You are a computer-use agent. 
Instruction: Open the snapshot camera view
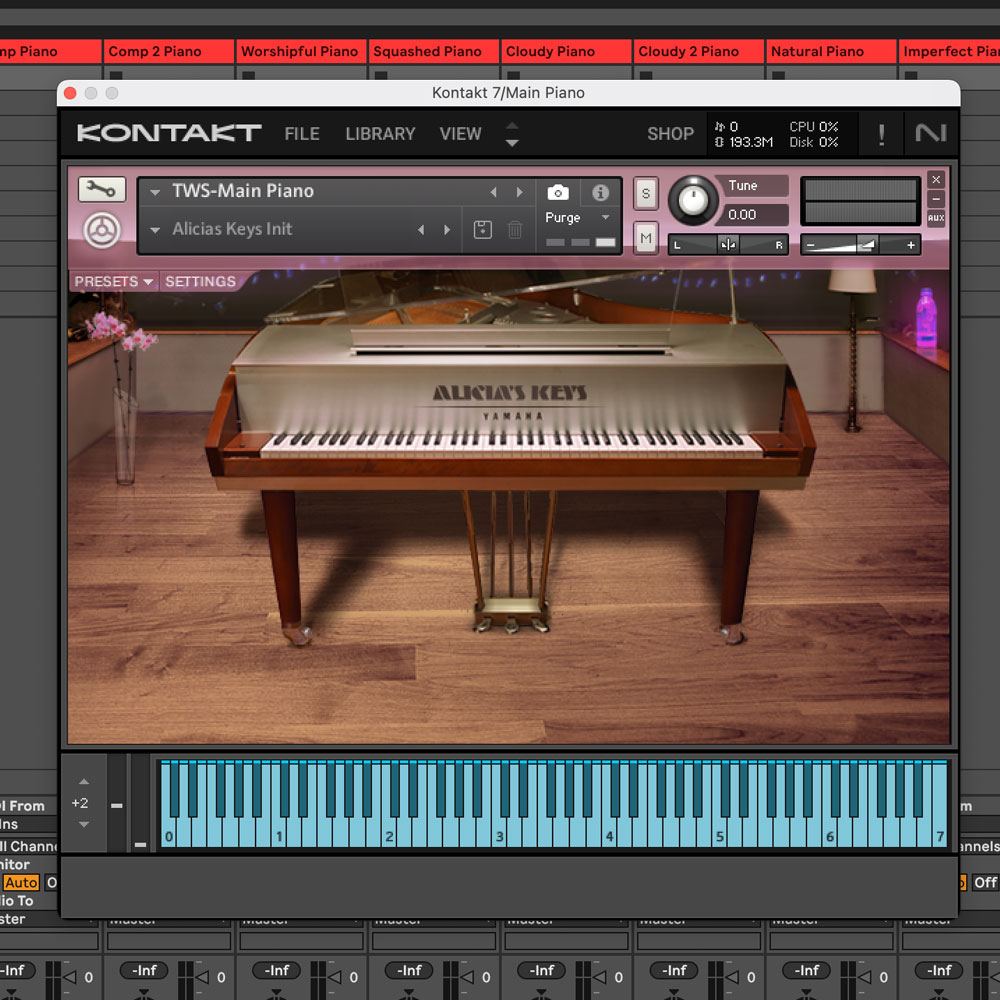tap(558, 193)
